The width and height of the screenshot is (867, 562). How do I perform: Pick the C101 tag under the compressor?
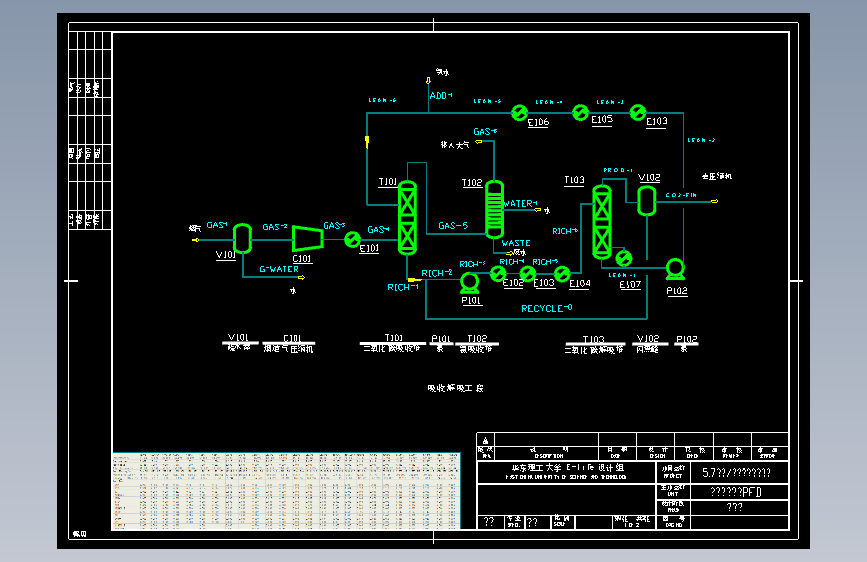[x=302, y=259]
